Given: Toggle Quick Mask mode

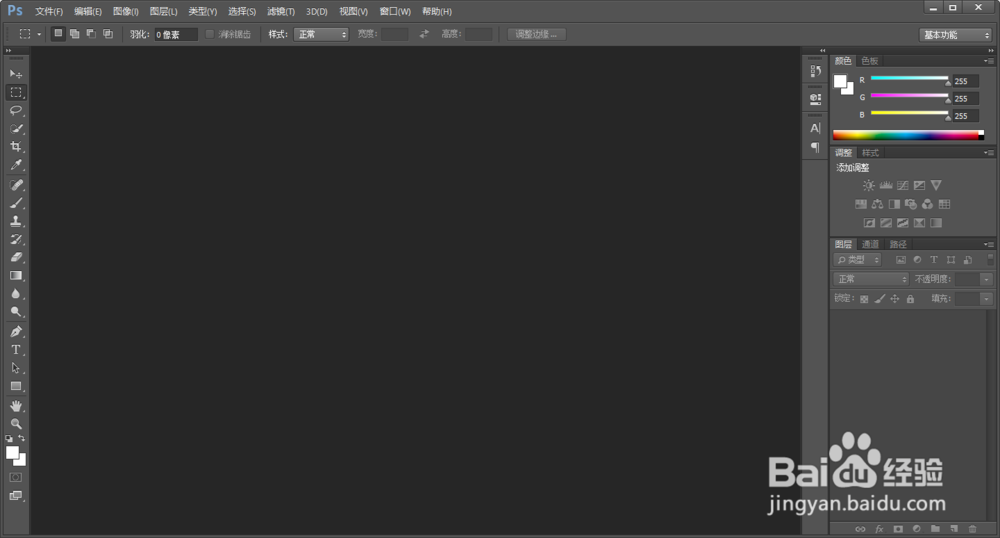Looking at the screenshot, I should pos(16,477).
